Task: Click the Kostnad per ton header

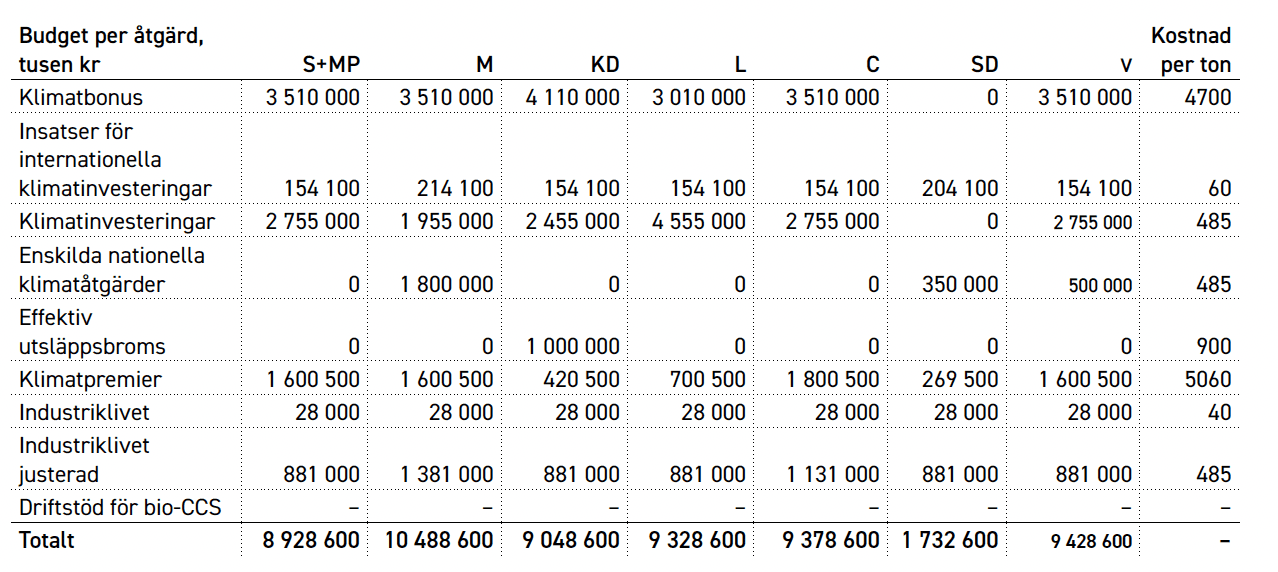Action: [x=1191, y=51]
